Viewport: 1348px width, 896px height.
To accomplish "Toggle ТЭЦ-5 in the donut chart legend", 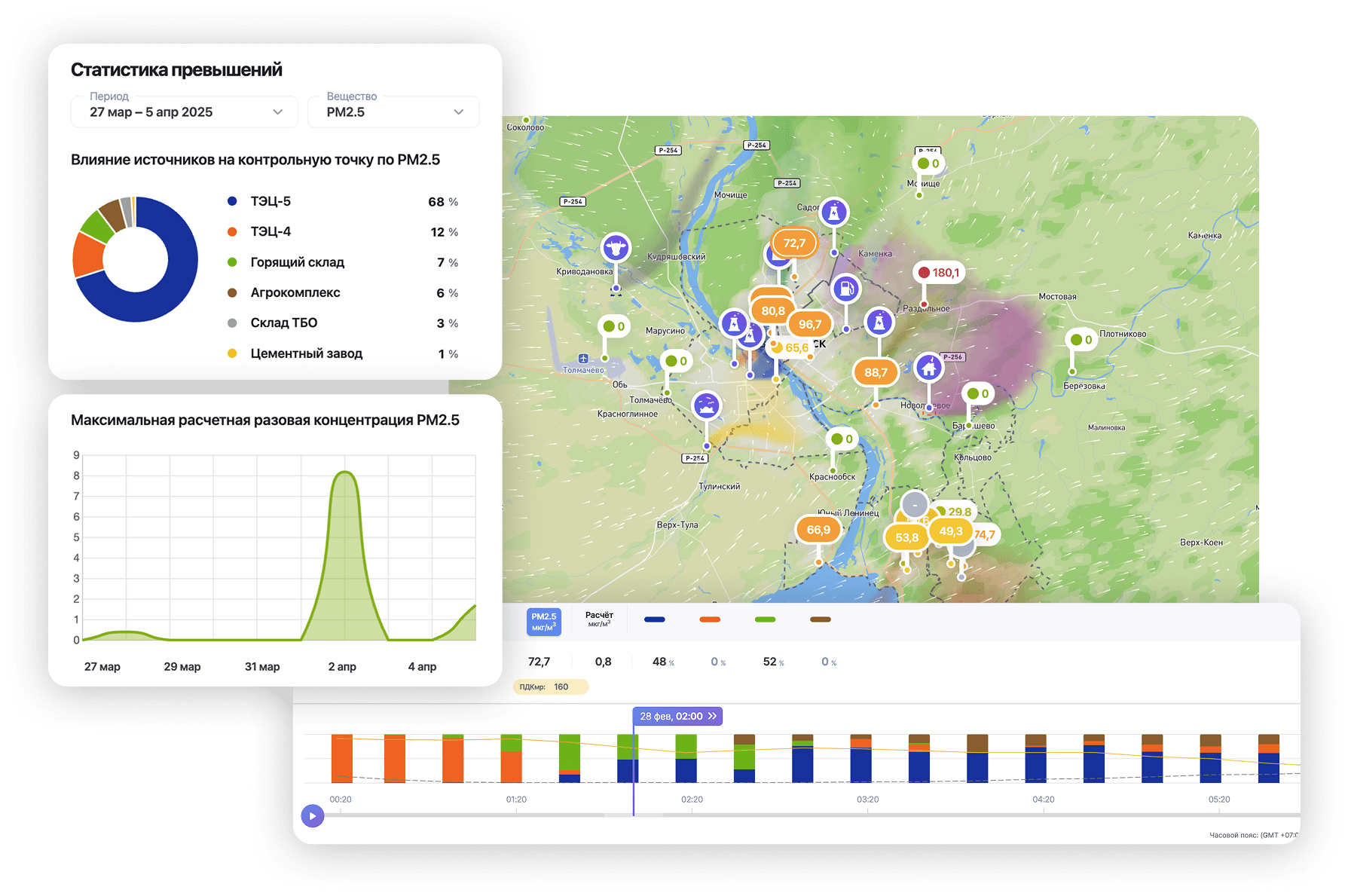I will [x=271, y=202].
